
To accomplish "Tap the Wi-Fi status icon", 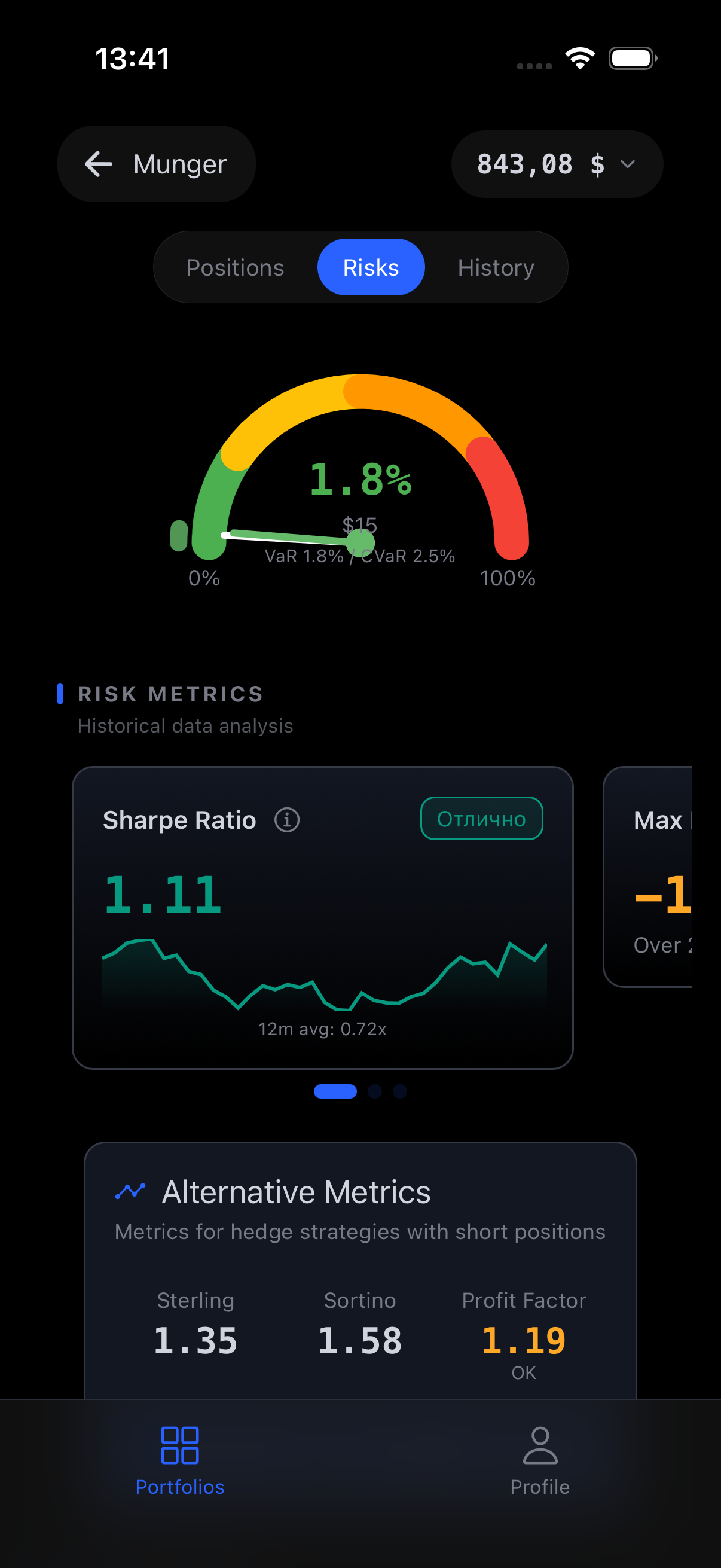I will tap(579, 59).
